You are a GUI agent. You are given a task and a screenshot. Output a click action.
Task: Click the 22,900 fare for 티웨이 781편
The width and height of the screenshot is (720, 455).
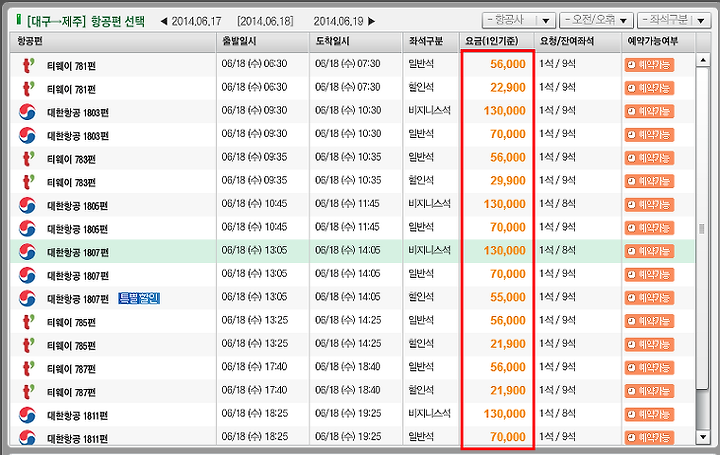pos(507,88)
